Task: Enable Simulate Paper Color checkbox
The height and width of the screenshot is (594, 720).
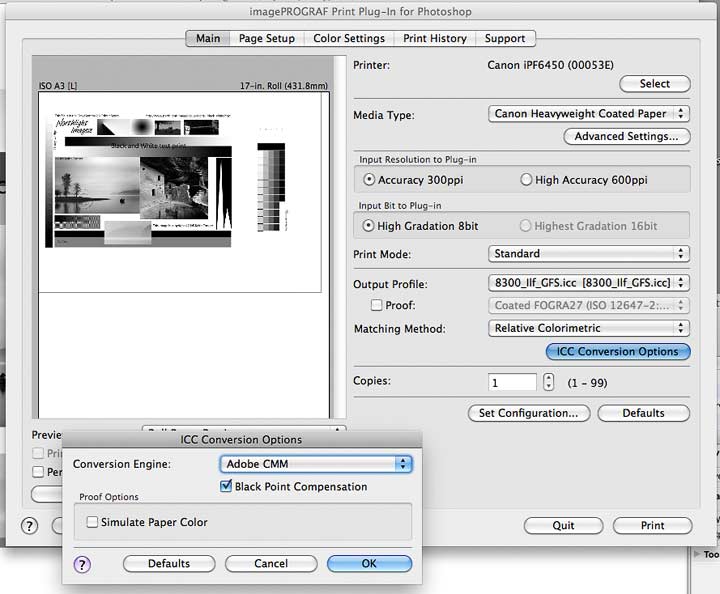Action: 92,522
